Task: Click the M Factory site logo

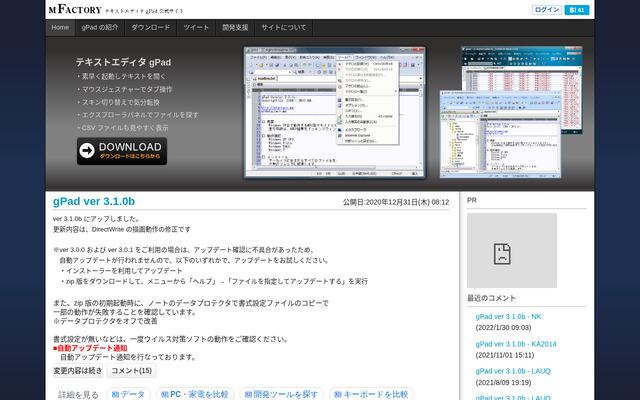Action: point(75,10)
